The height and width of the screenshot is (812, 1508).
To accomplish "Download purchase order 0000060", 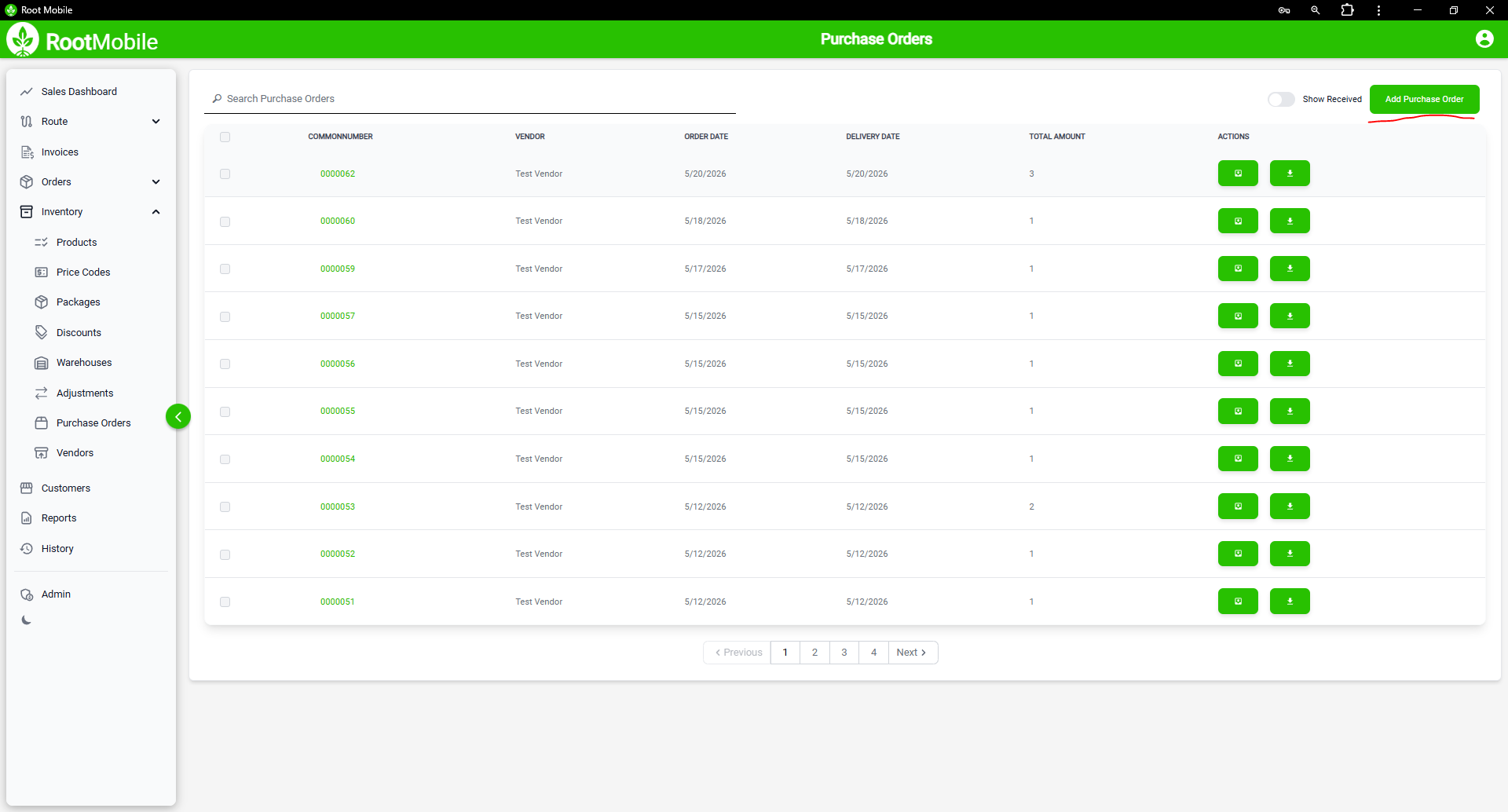I will click(1290, 221).
